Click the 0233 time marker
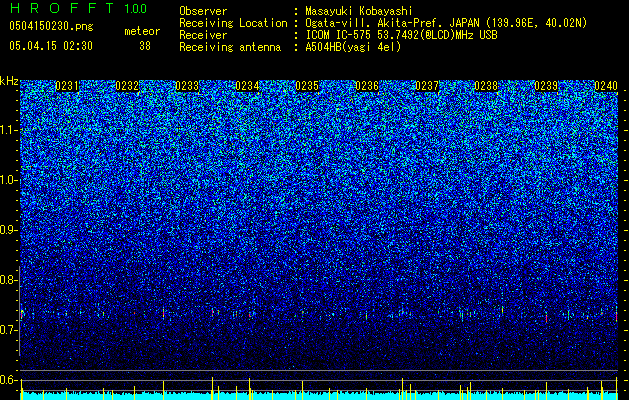The width and height of the screenshot is (629, 400). click(187, 86)
